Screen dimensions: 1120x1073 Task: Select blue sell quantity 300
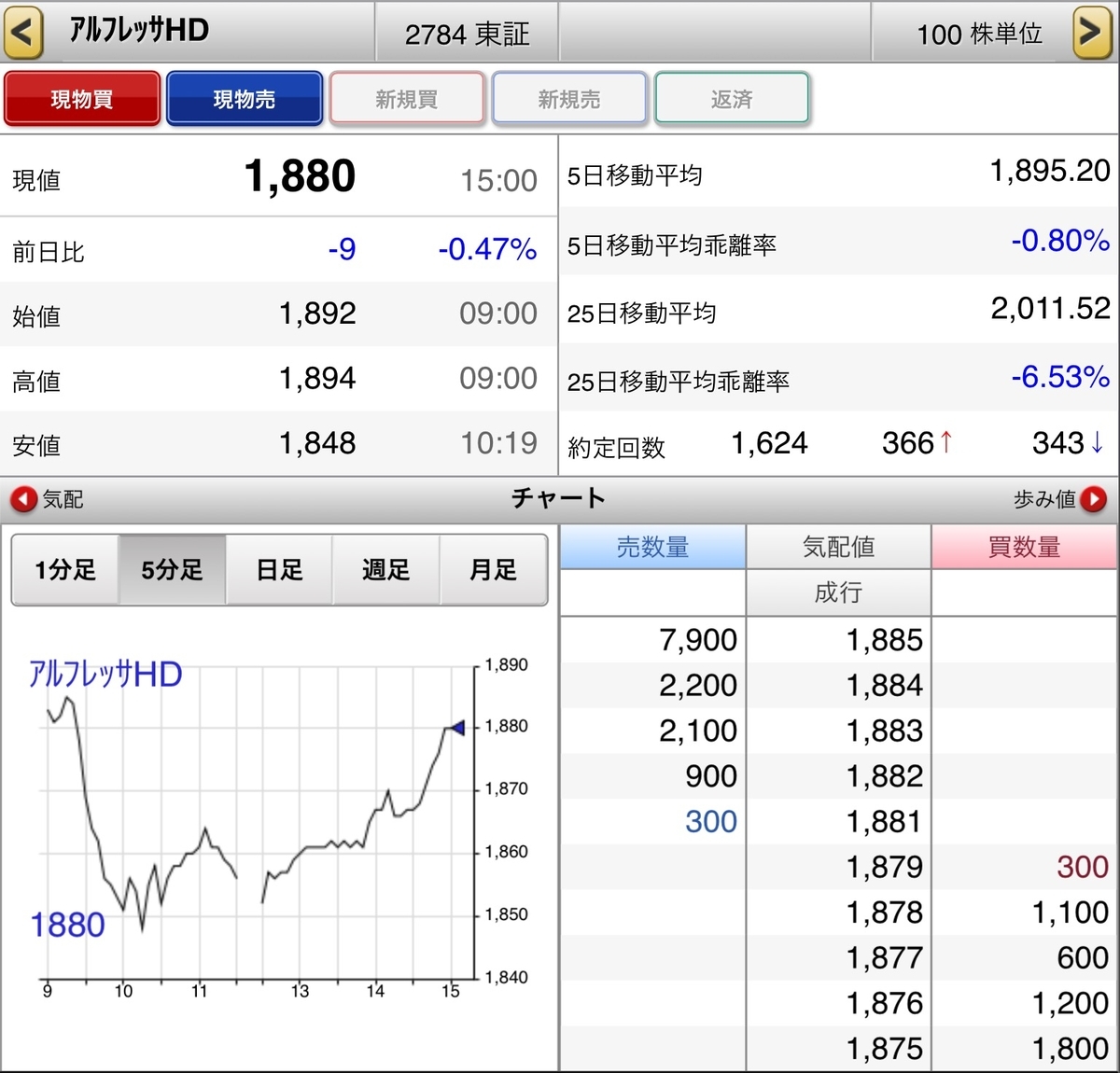point(711,822)
